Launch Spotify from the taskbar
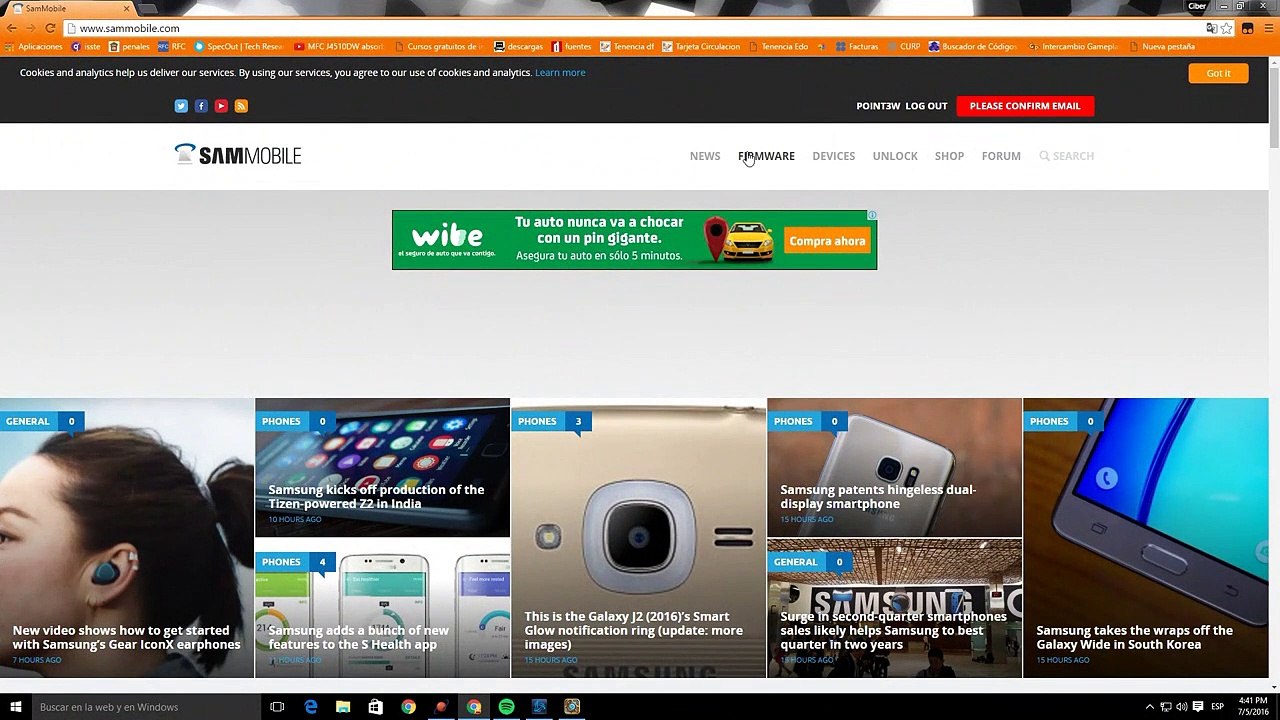Screen dimensions: 1280x720 point(507,707)
